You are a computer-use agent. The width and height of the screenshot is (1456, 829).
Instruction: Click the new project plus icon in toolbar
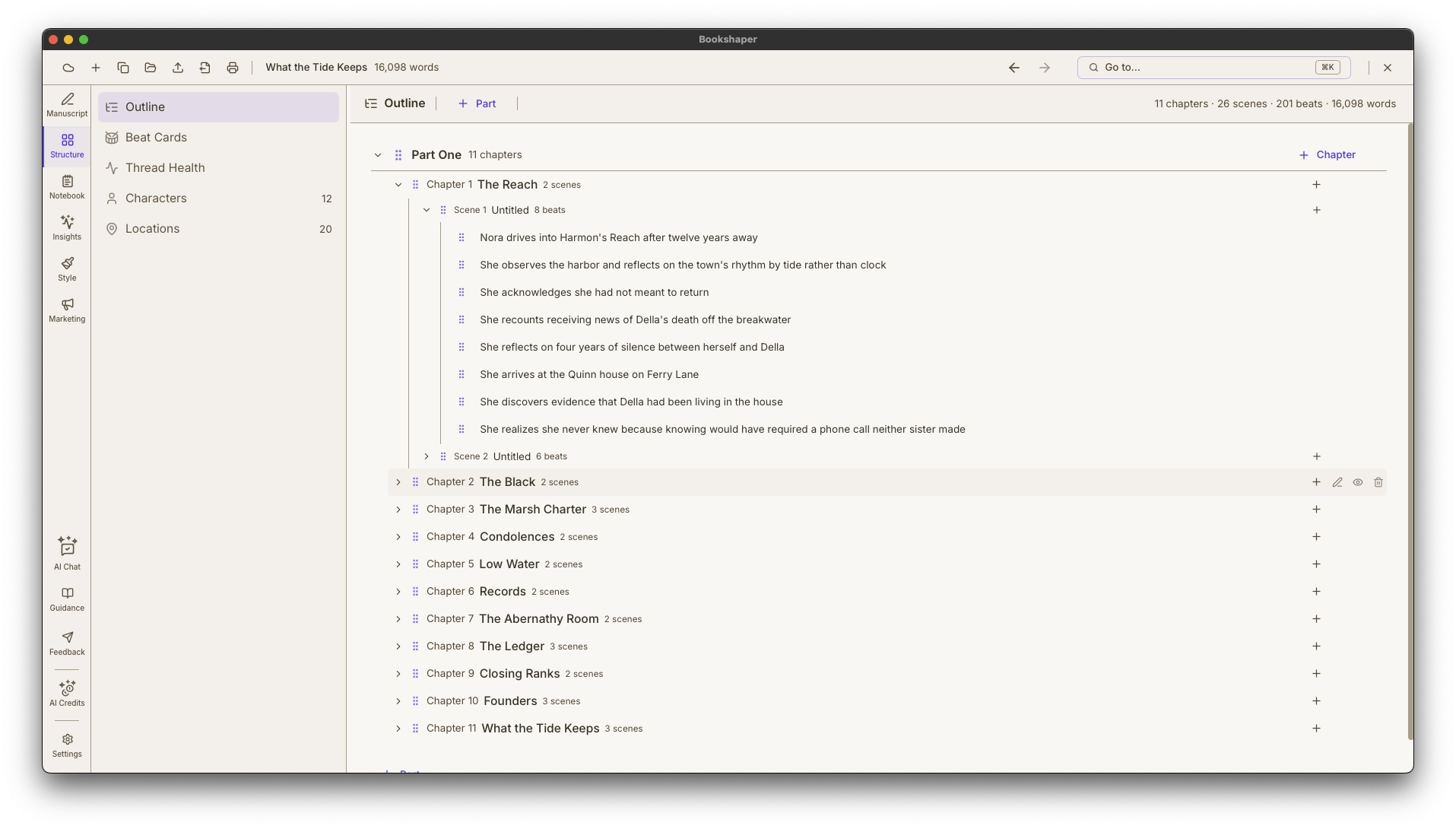click(x=96, y=68)
